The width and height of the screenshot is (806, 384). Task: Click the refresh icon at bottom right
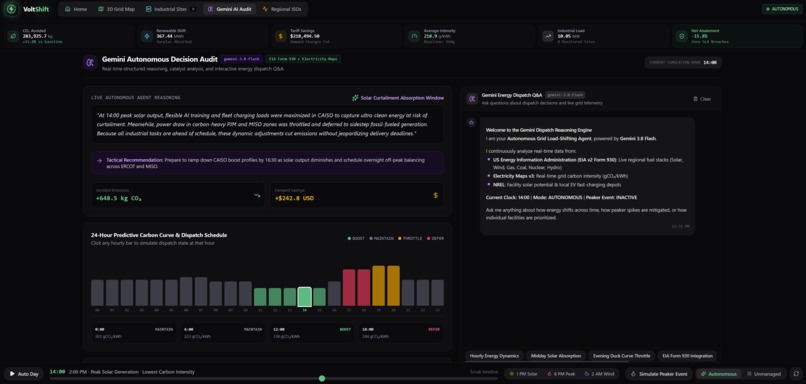796,374
